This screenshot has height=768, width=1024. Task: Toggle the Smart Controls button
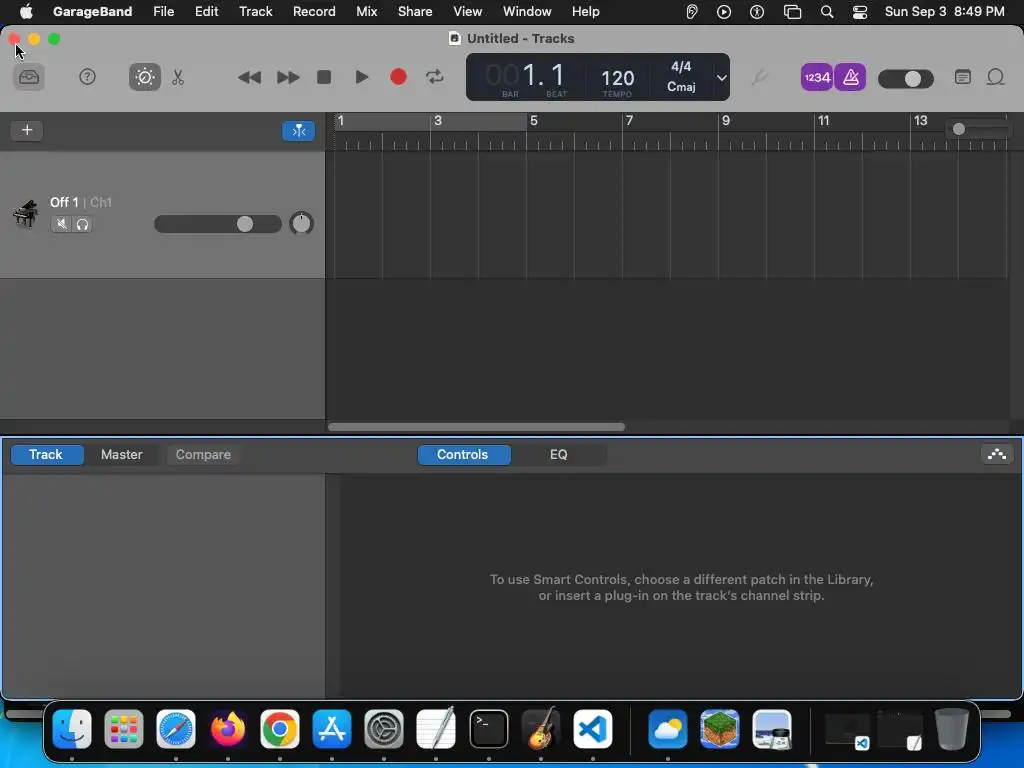click(145, 78)
